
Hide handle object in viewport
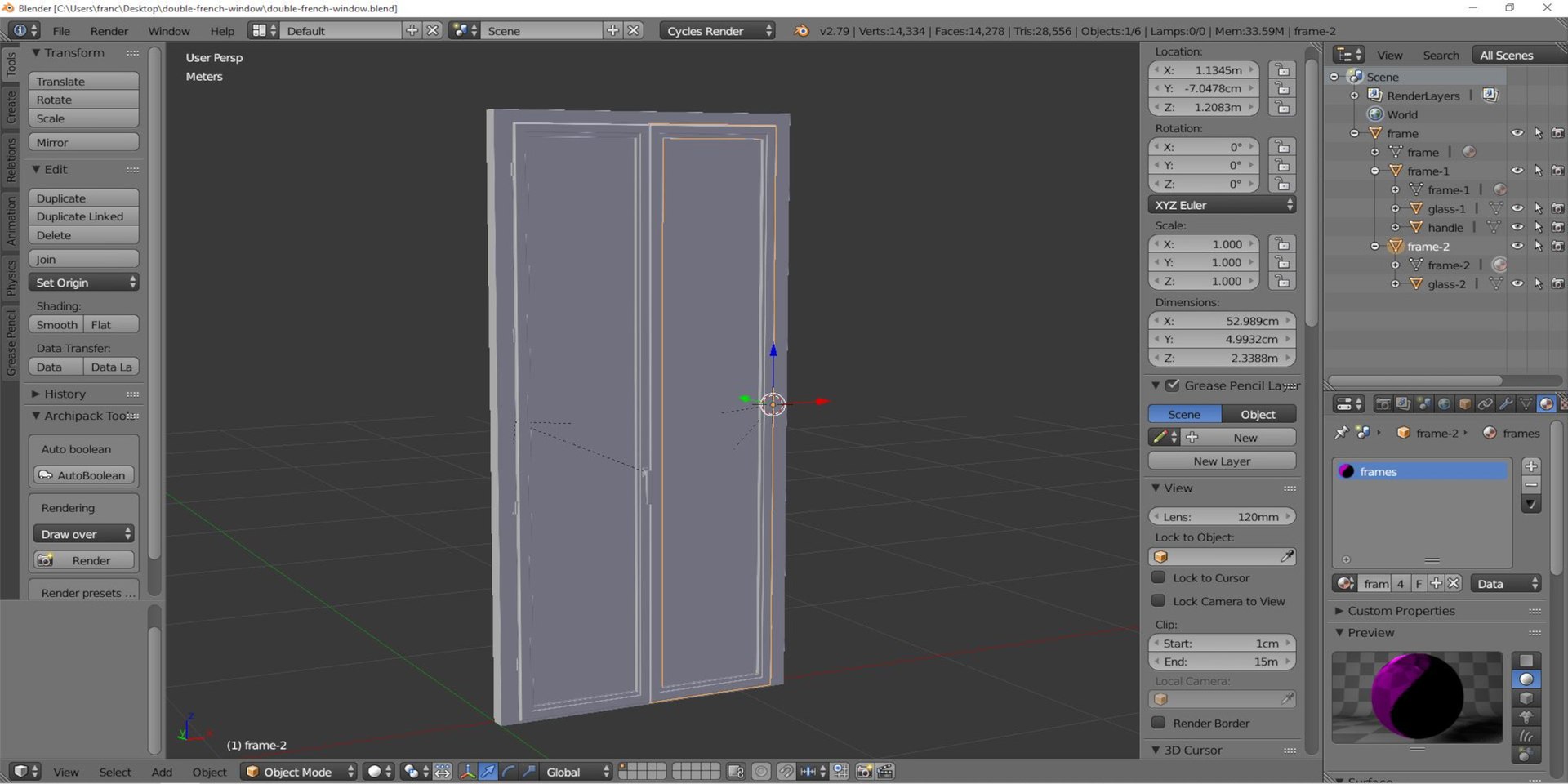[1517, 227]
